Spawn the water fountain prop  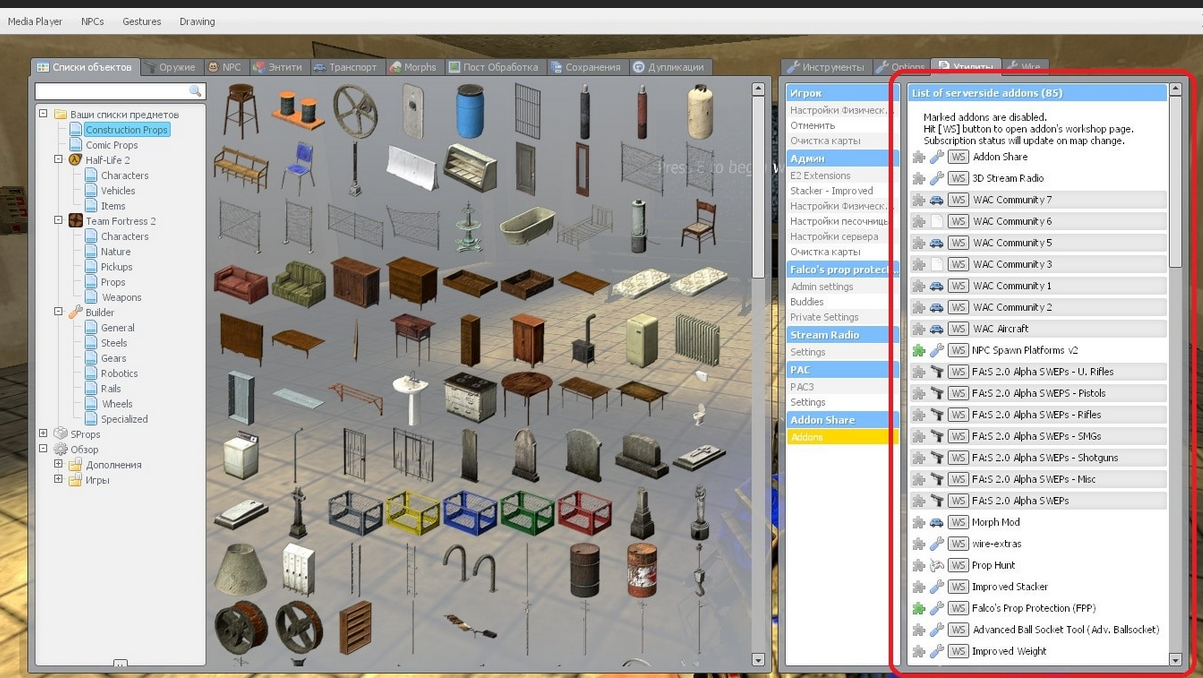(467, 228)
